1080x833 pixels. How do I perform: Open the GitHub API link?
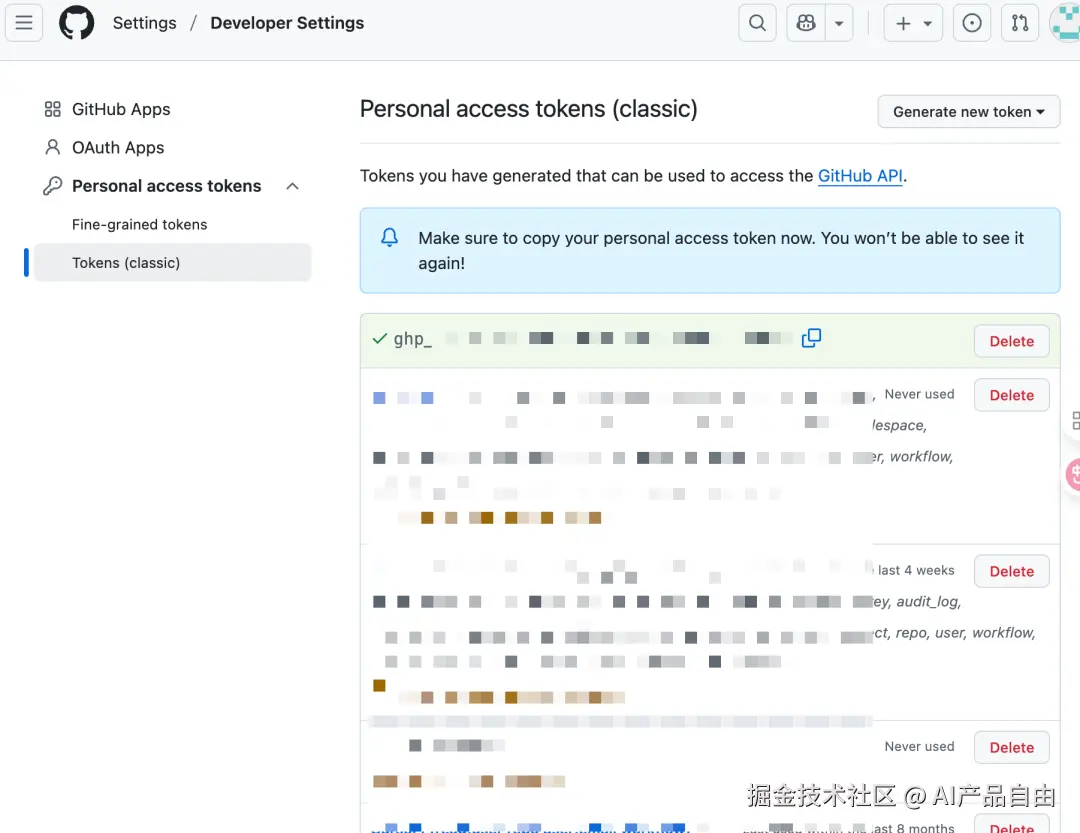(x=860, y=175)
